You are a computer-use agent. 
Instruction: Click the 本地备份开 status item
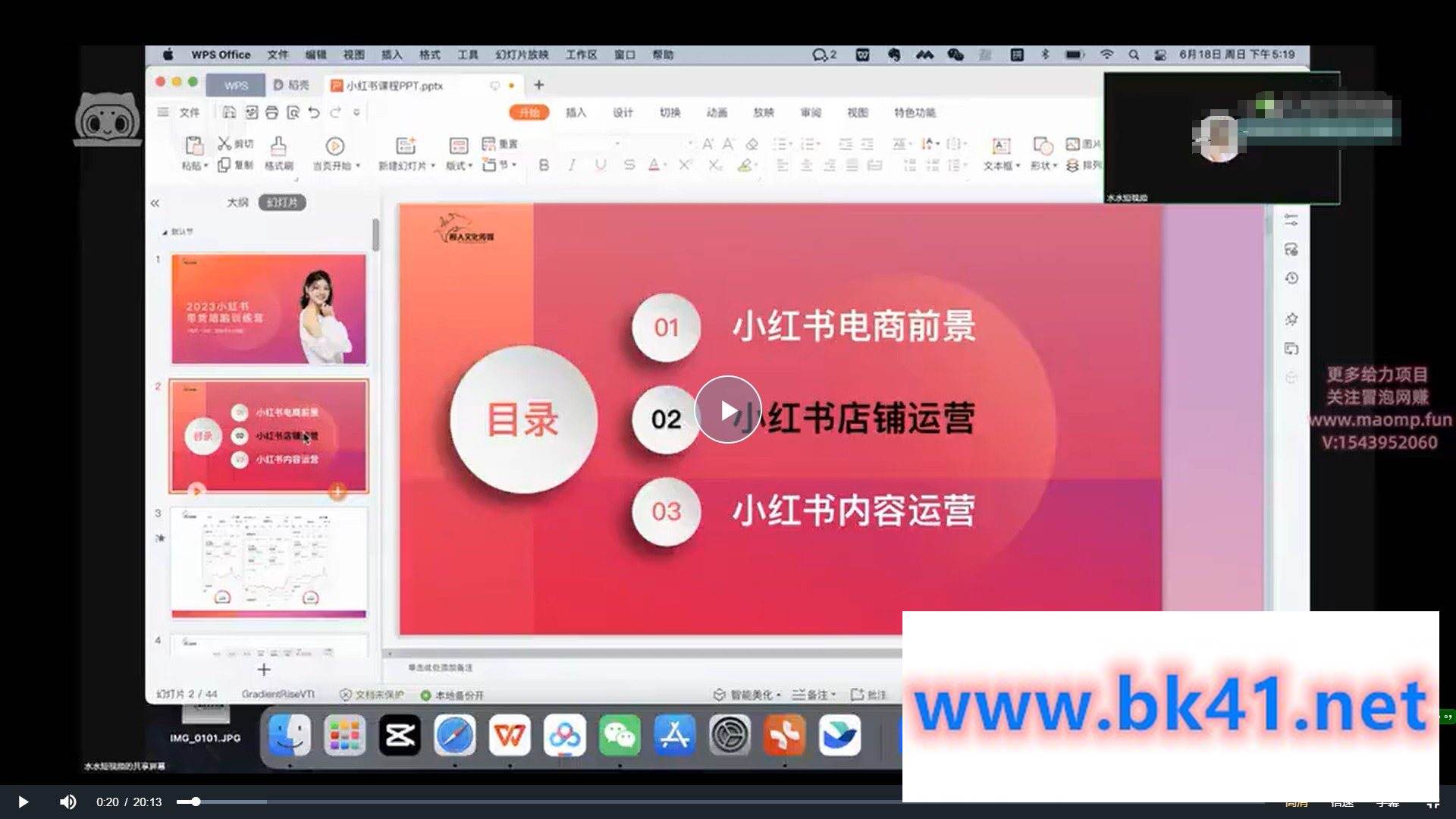pyautogui.click(x=452, y=695)
